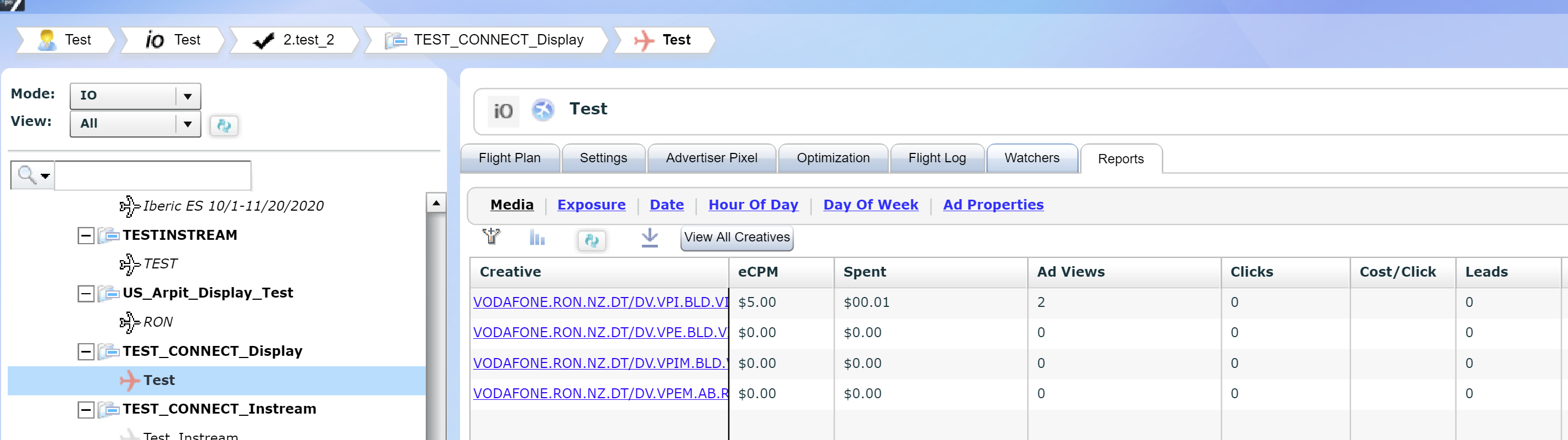Open the bar chart view icon
1568x440 pixels.
click(x=536, y=238)
